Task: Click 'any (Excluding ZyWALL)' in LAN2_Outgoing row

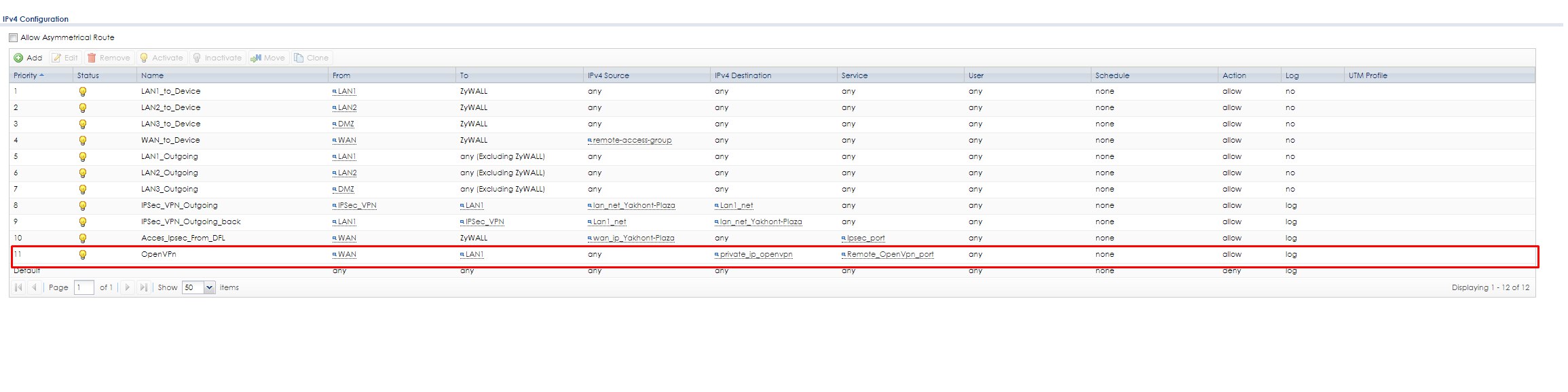Action: [502, 173]
